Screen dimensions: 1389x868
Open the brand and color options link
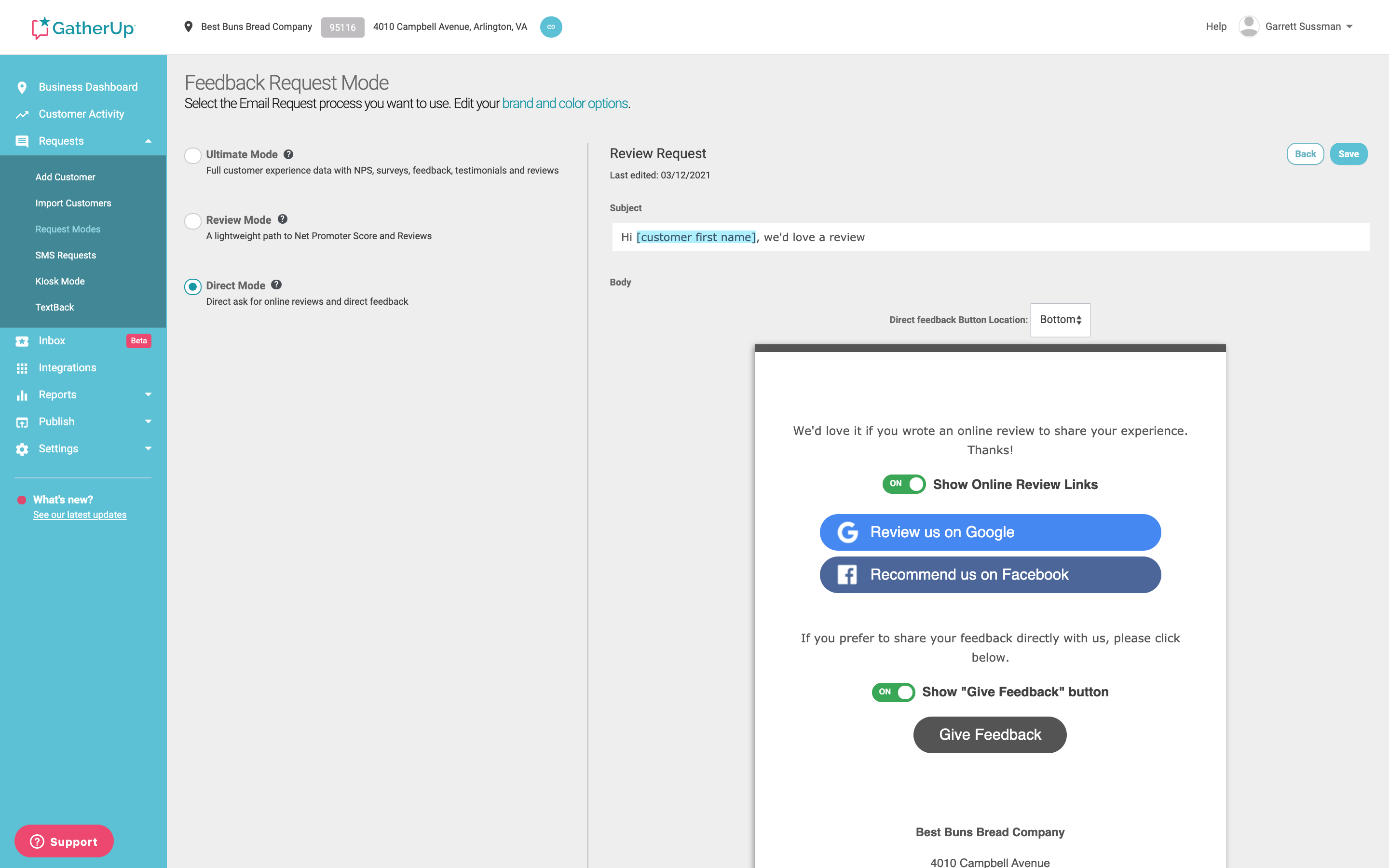tap(564, 103)
